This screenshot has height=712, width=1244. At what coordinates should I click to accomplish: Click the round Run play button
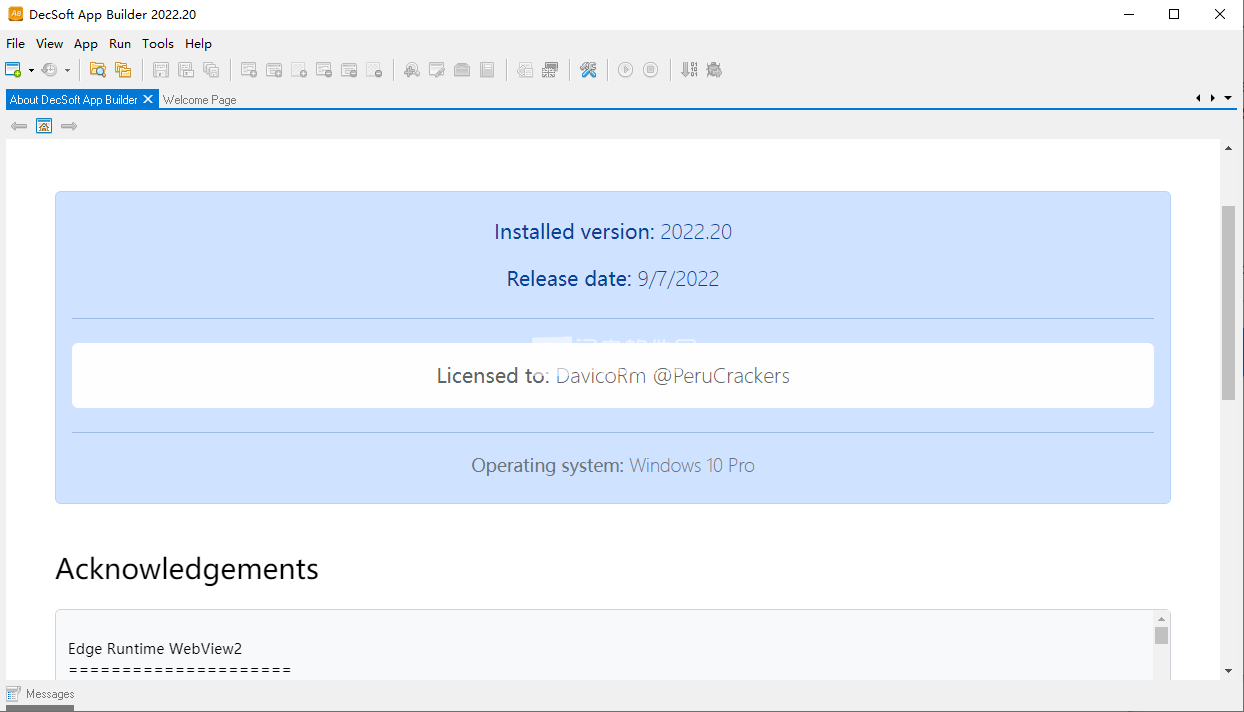click(626, 70)
